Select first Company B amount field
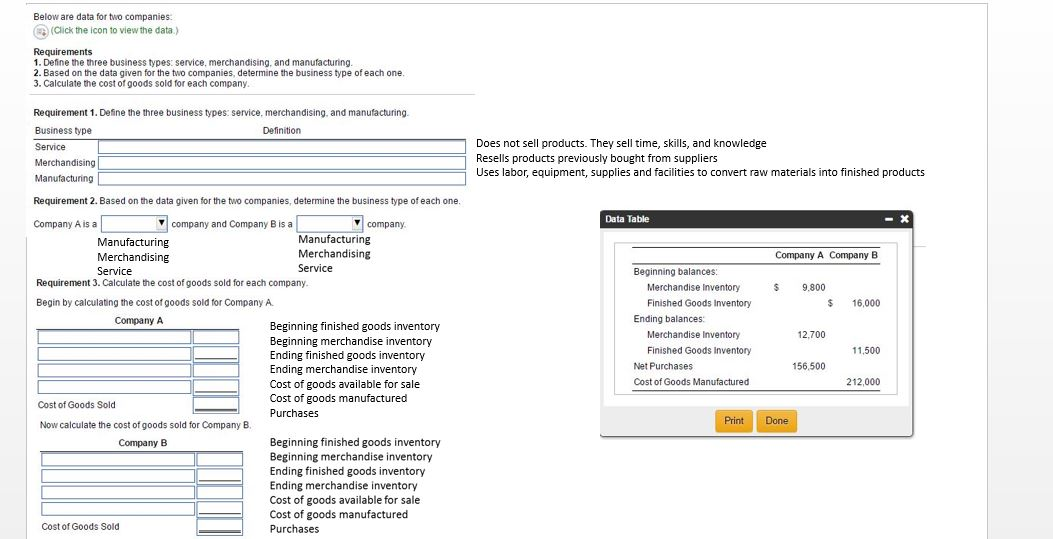 pos(220,460)
